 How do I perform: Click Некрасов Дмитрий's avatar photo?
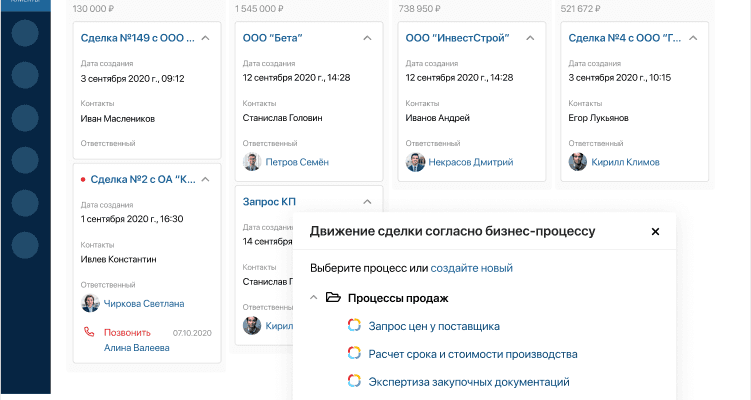[415, 162]
